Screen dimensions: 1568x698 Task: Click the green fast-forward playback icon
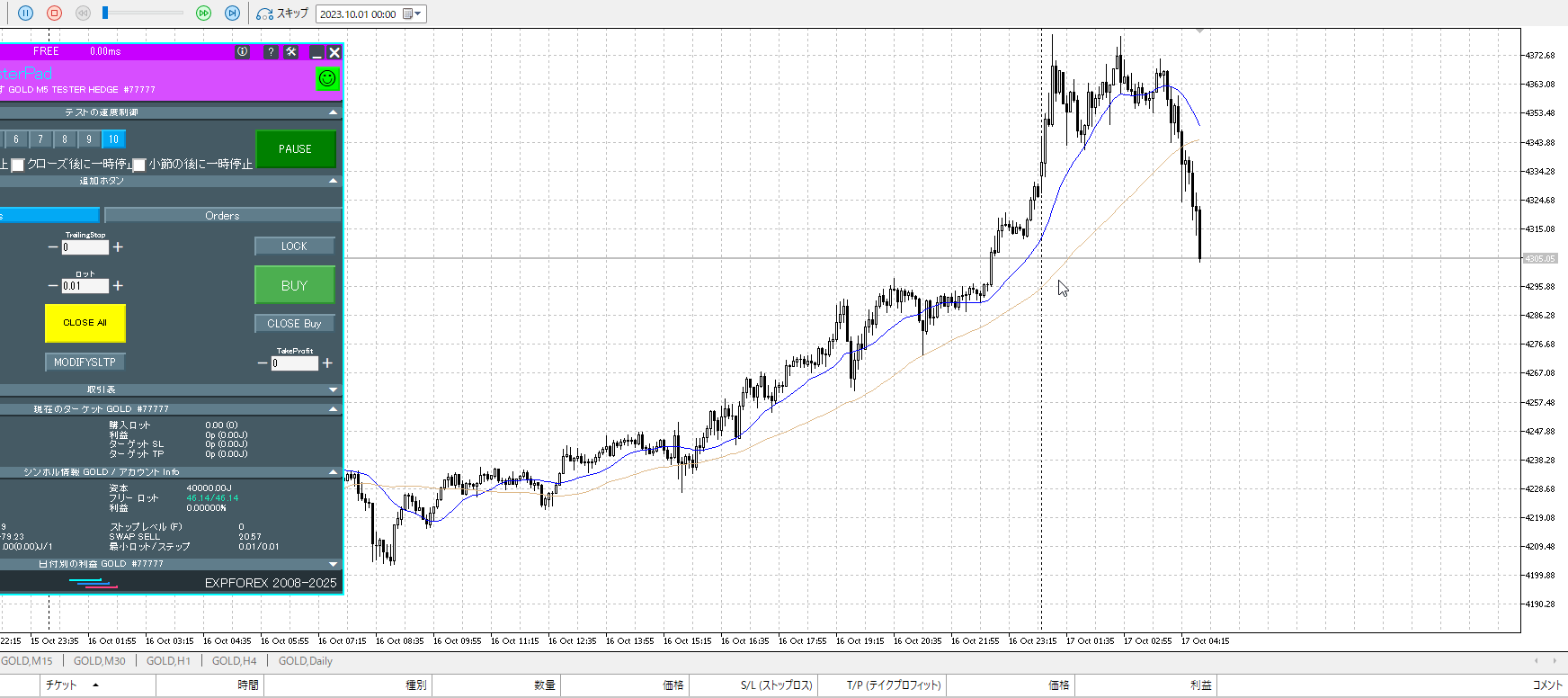(203, 13)
